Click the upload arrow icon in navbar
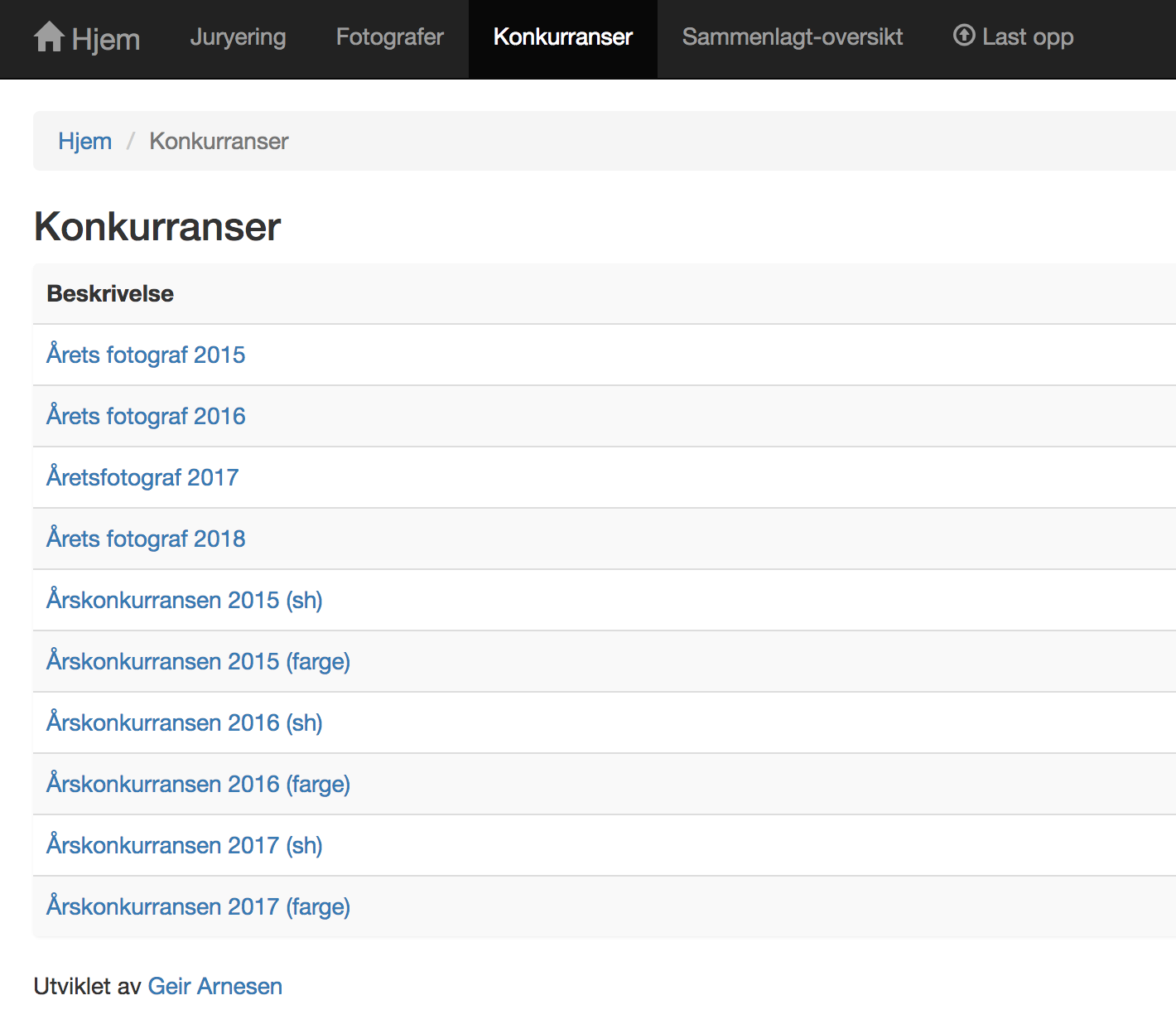This screenshot has height=1034, width=1176. (964, 35)
